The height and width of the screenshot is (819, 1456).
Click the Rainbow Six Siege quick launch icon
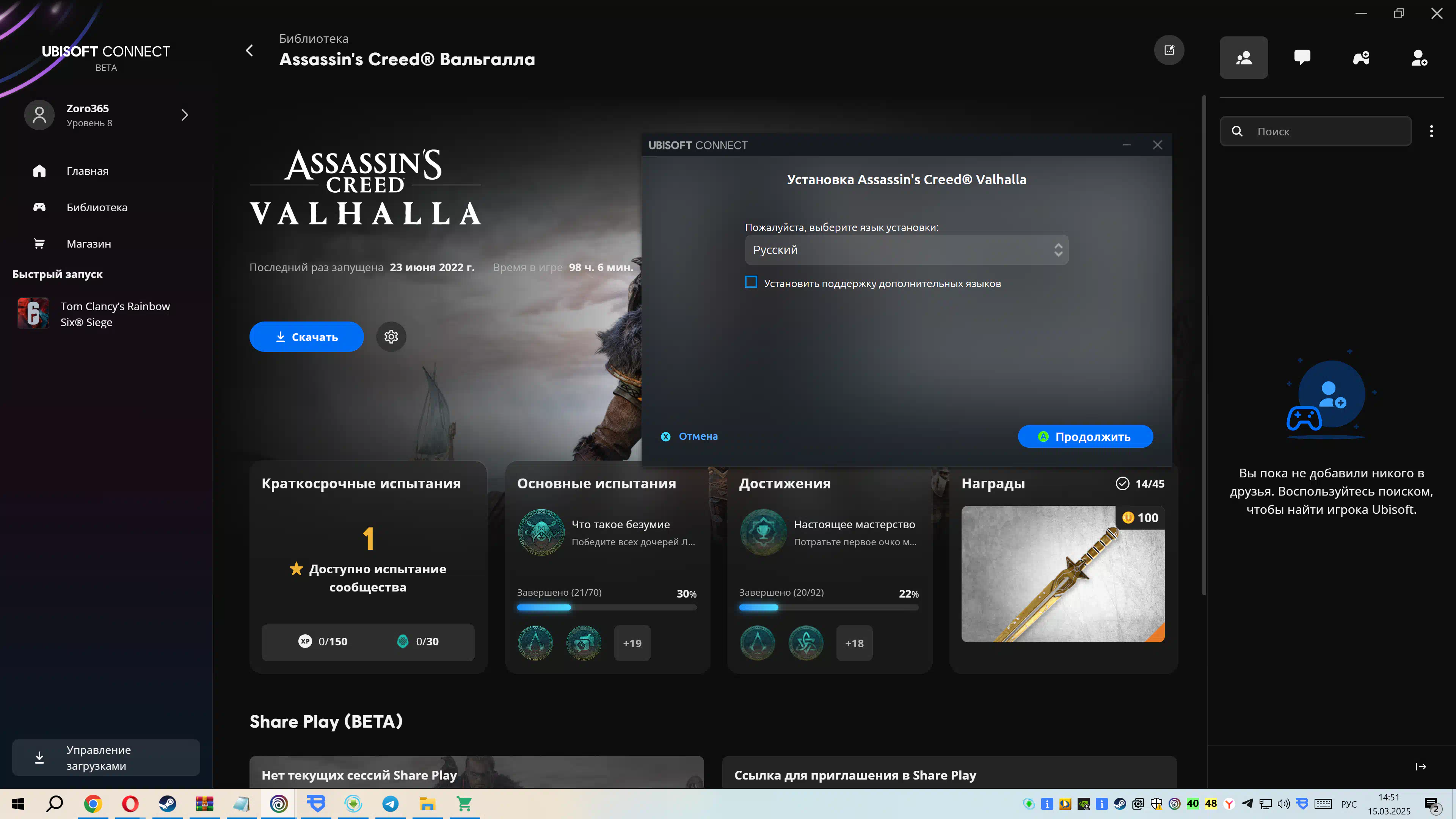[33, 314]
